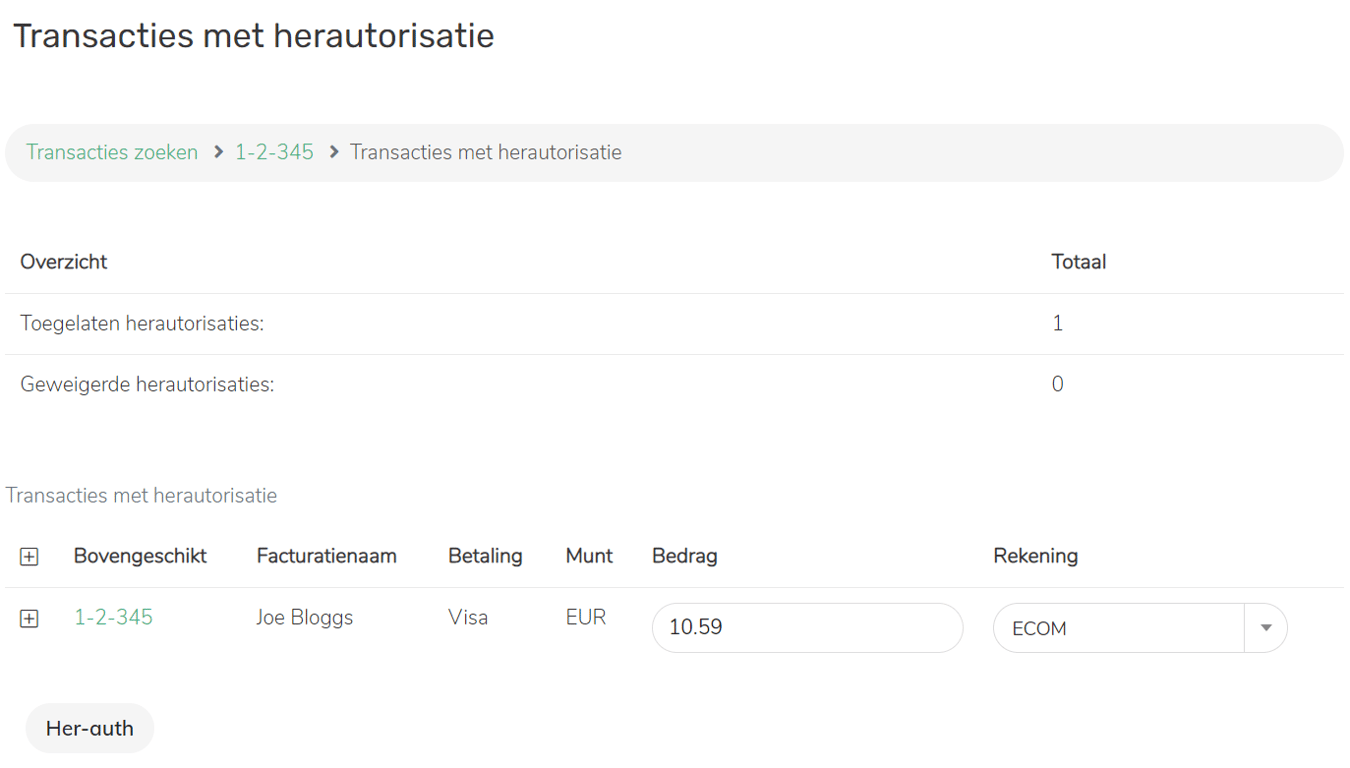Click the Rekening dropdown arrow
This screenshot has width=1350, height=768.
pos(1265,628)
